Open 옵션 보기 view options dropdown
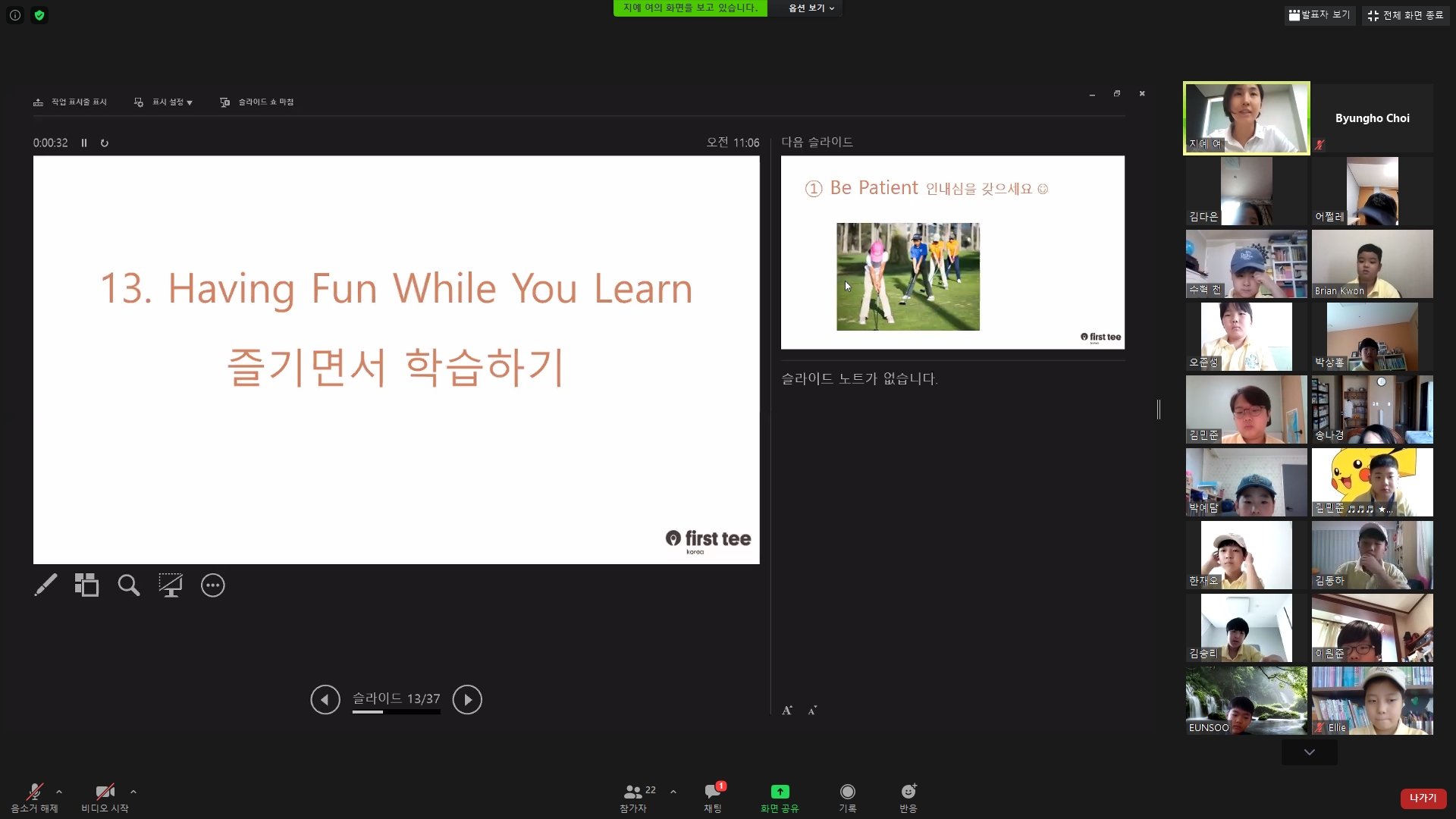The height and width of the screenshot is (819, 1456). coord(811,8)
